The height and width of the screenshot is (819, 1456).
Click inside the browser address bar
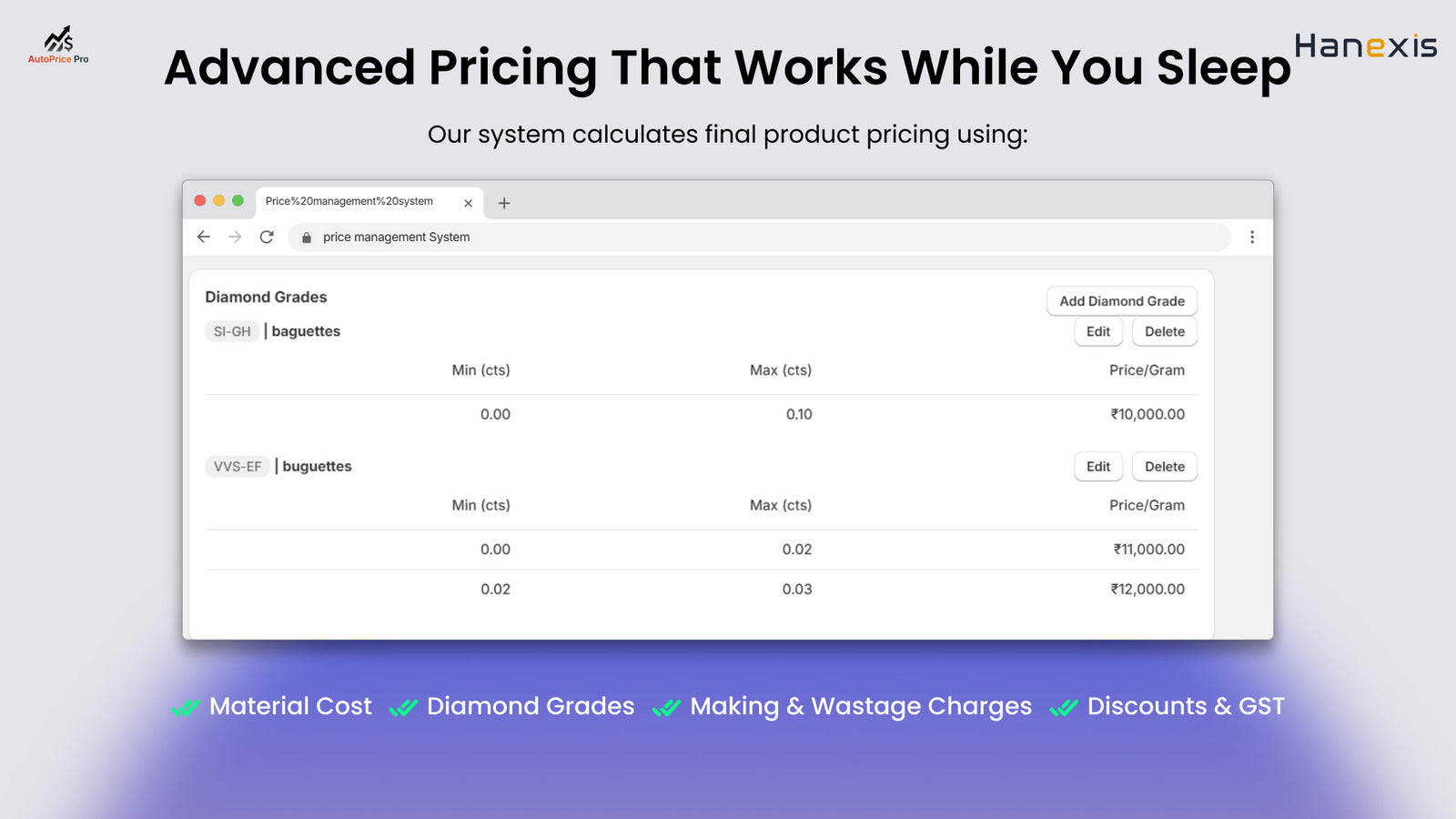(637, 237)
